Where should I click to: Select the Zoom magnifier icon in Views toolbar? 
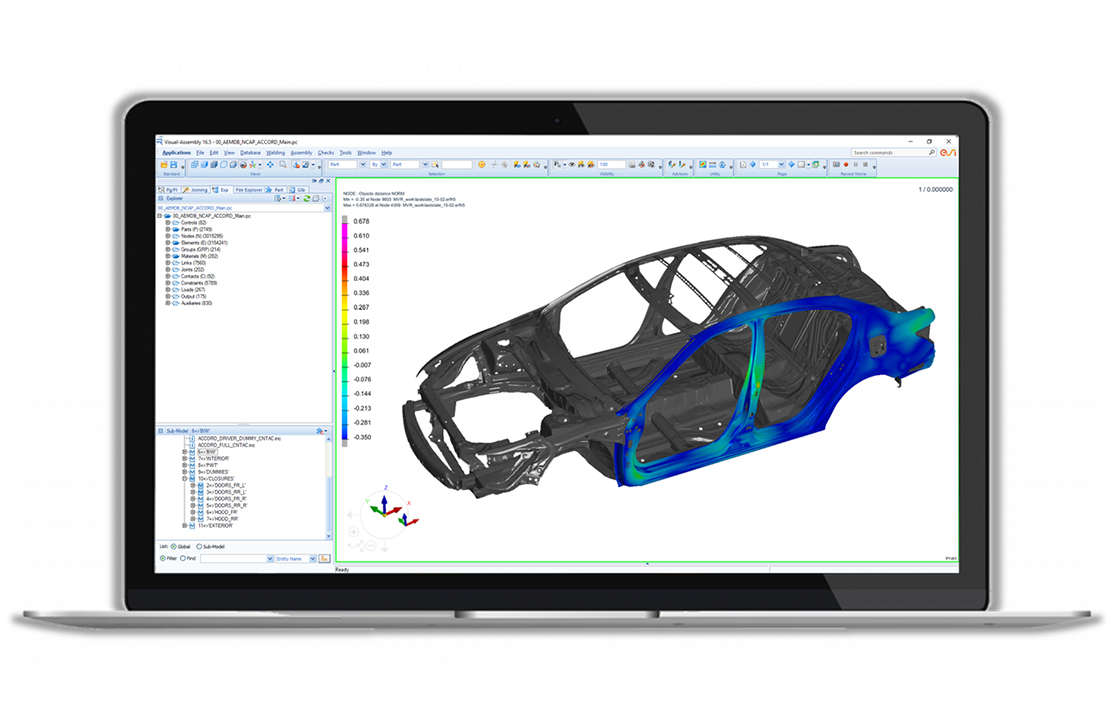281,165
